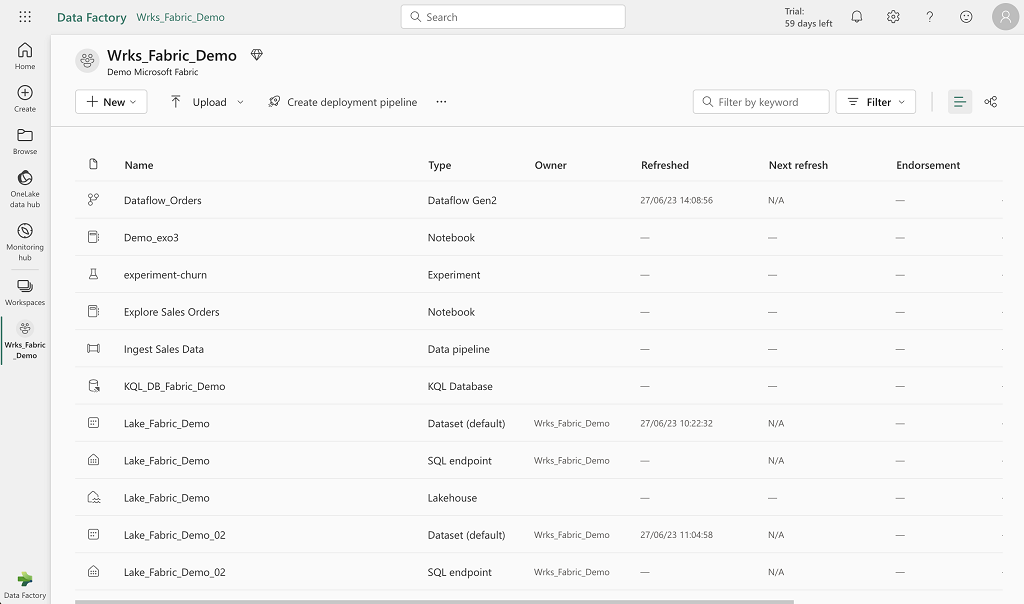Viewport: 1024px width, 604px height.
Task: Click the Demo_exo3 notebook icon
Action: tap(93, 237)
